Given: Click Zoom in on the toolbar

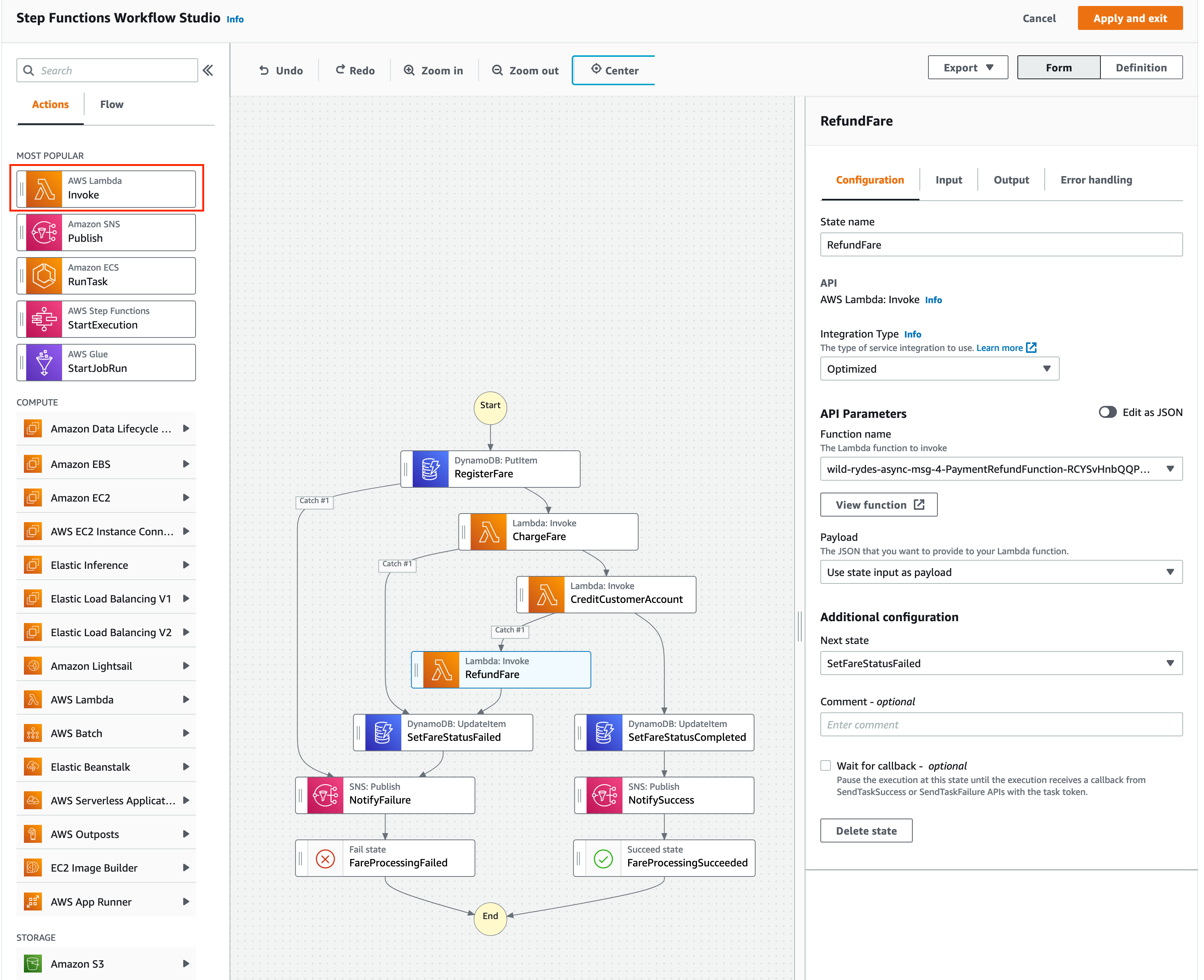Looking at the screenshot, I should point(434,71).
